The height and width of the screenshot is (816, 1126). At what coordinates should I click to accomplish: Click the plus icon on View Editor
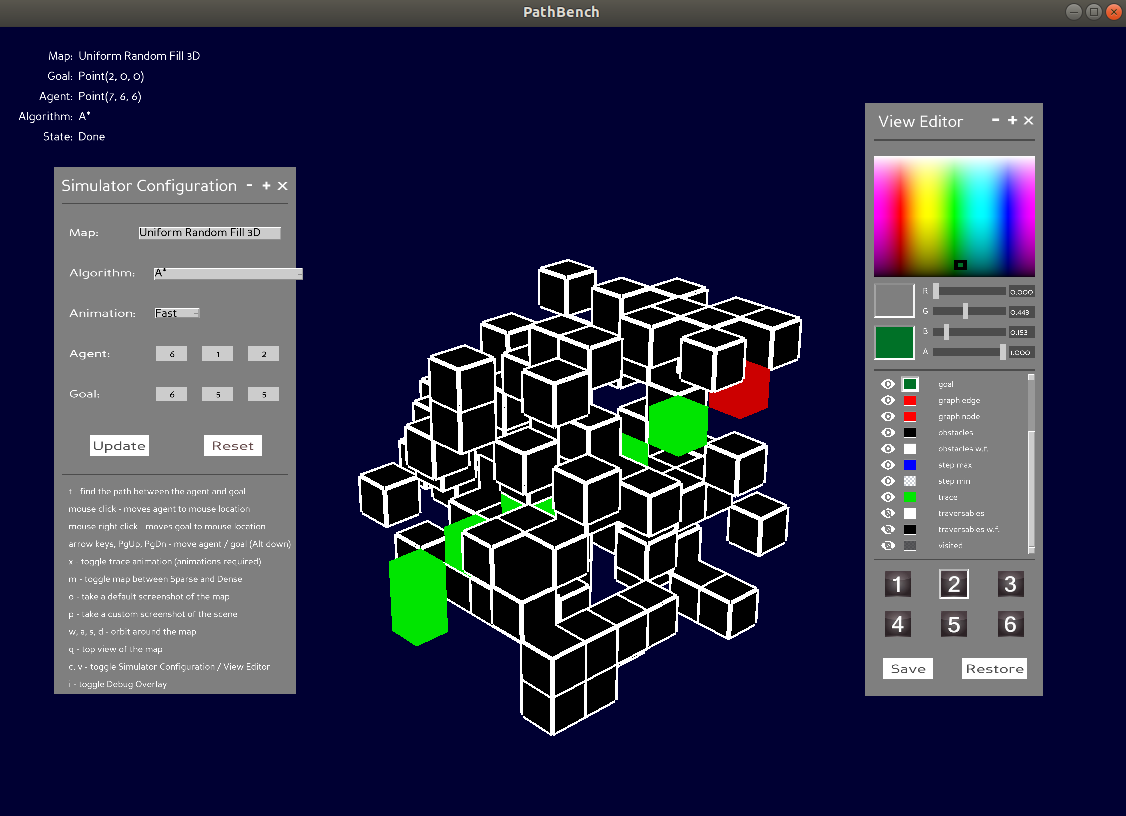pos(1012,120)
